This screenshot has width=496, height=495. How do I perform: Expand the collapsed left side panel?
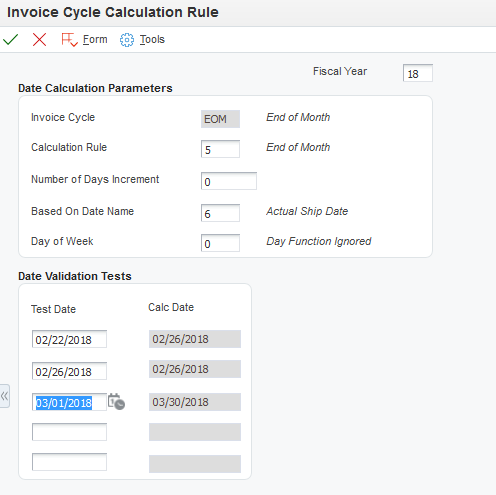tap(5, 396)
